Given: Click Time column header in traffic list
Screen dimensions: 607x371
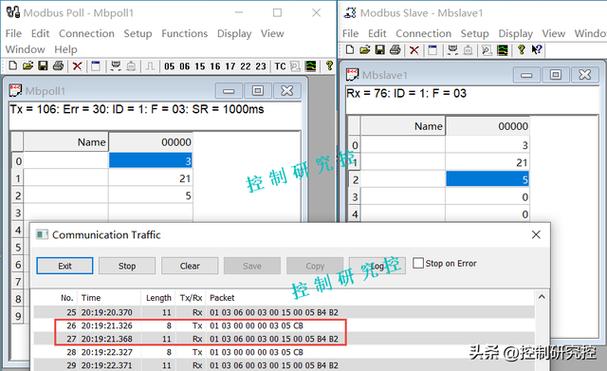Looking at the screenshot, I should (x=91, y=298).
